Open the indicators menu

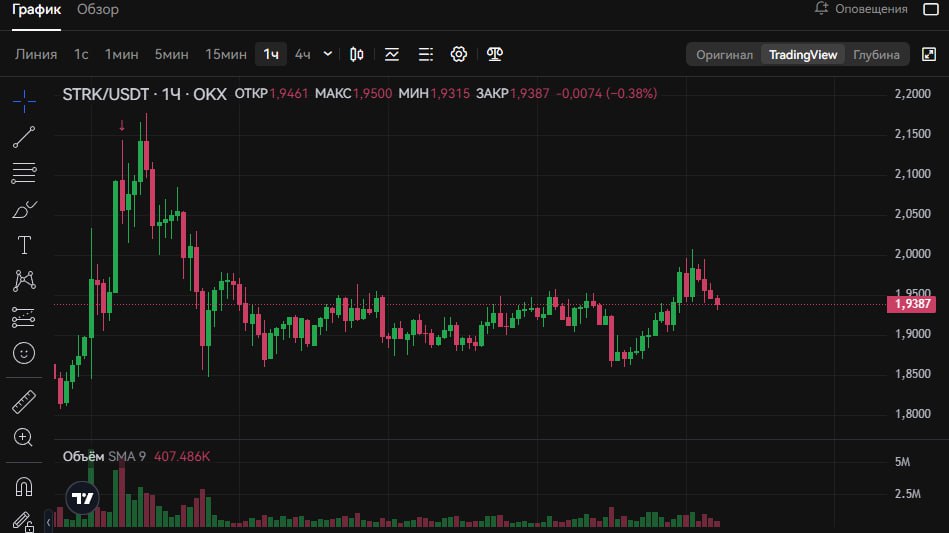392,54
